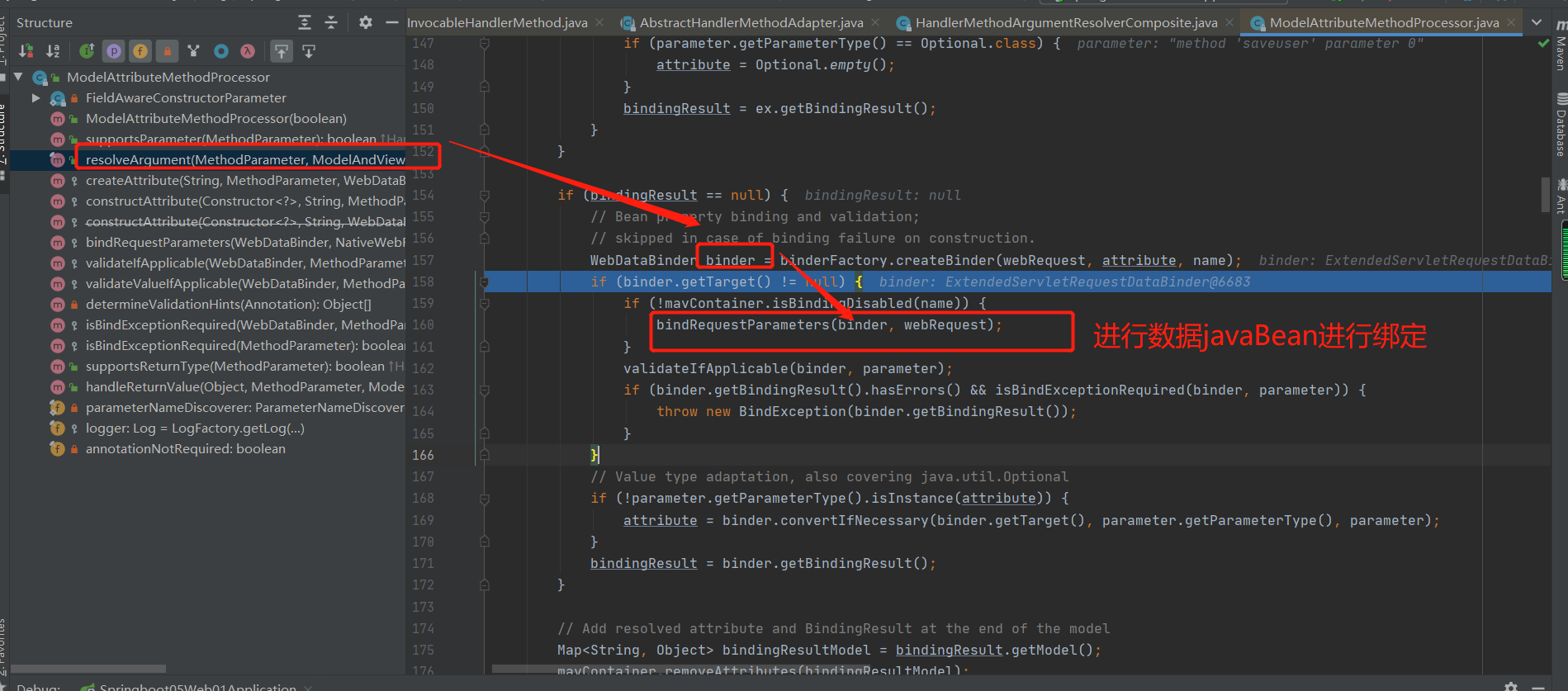Select determineValidationHints method
This screenshot has height=691, width=1568.
tap(229, 304)
